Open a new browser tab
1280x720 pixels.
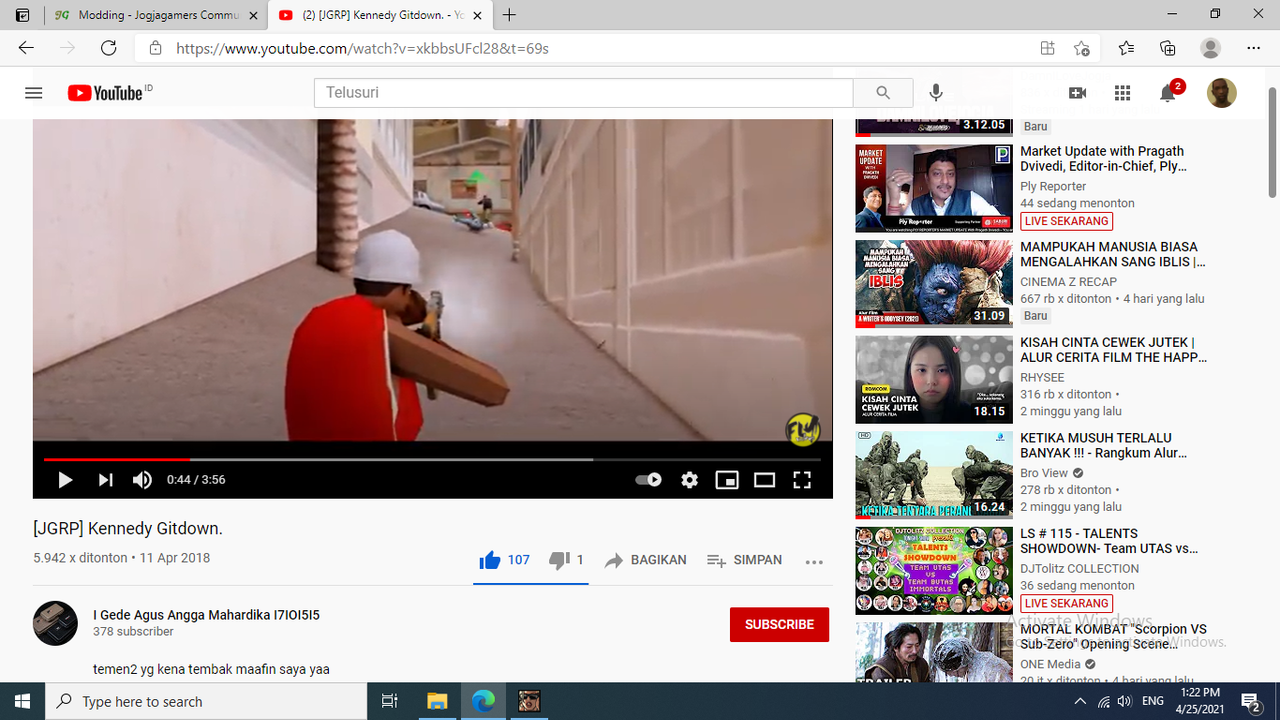[510, 15]
